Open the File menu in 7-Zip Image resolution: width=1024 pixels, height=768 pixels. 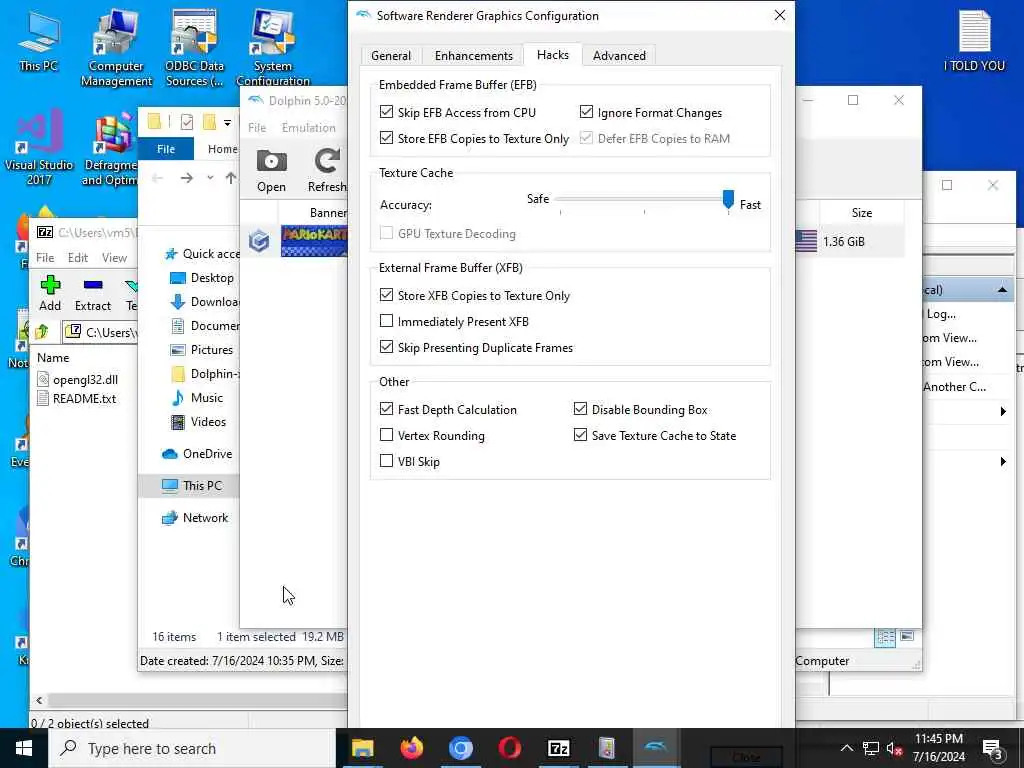[45, 257]
